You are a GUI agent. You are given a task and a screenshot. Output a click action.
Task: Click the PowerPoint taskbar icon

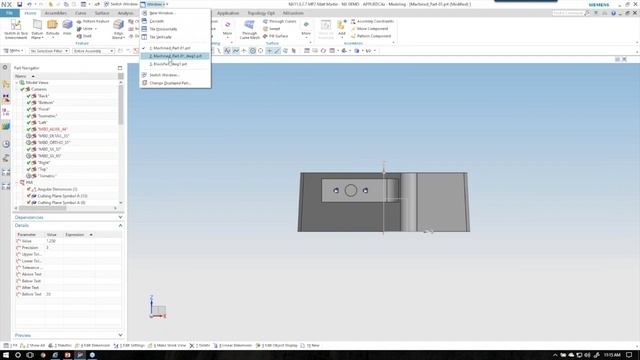tap(67, 355)
